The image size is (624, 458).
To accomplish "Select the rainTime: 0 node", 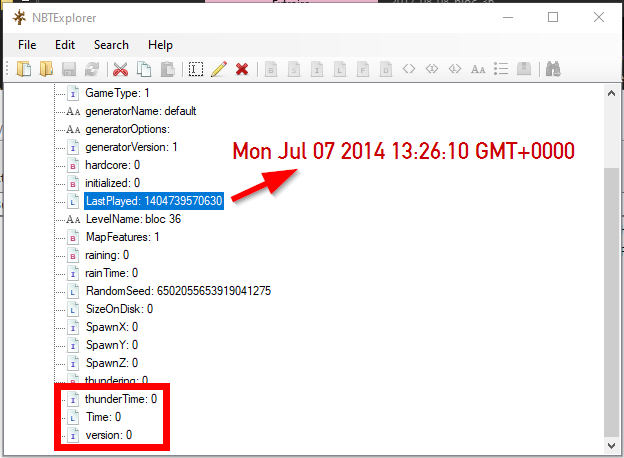I will 111,273.
